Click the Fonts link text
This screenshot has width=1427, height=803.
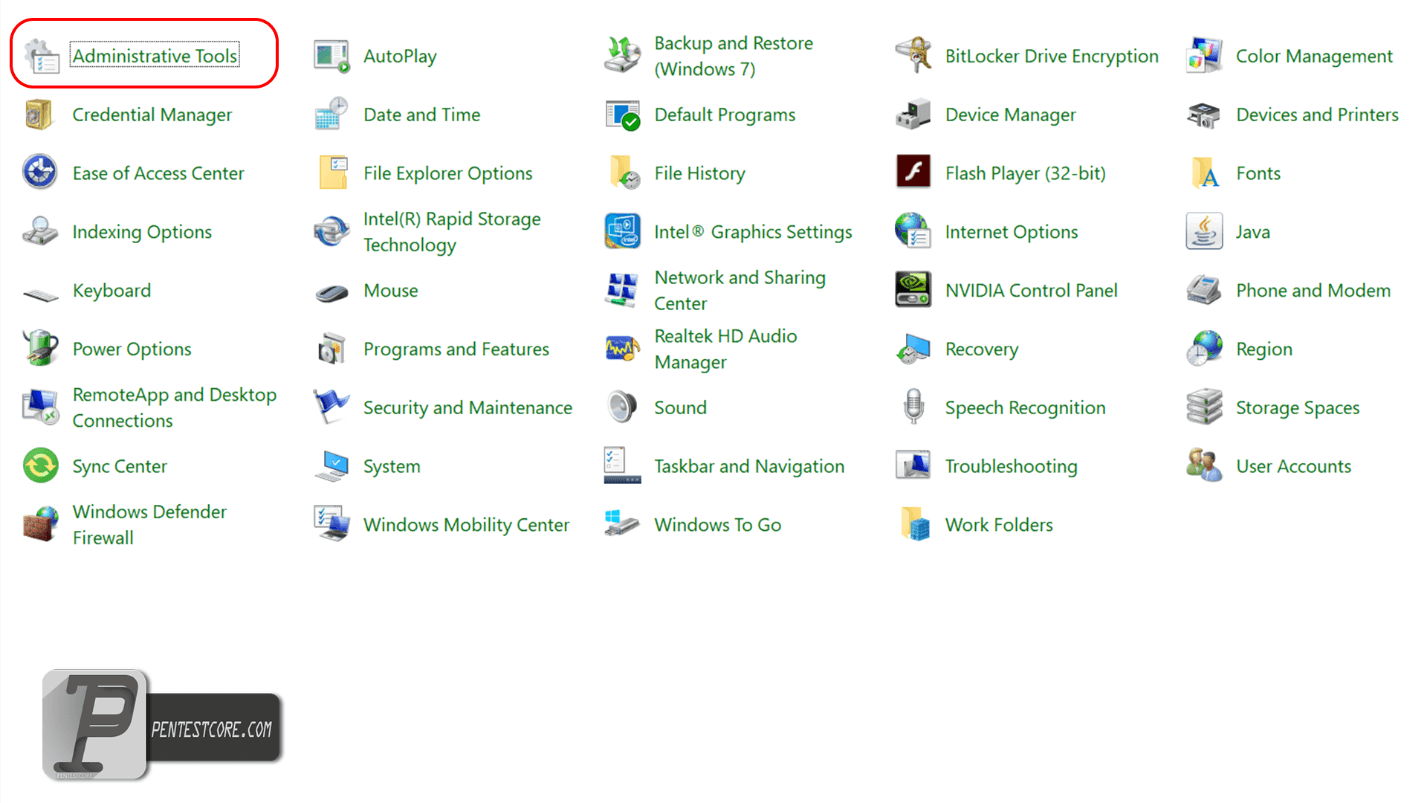pos(1258,173)
